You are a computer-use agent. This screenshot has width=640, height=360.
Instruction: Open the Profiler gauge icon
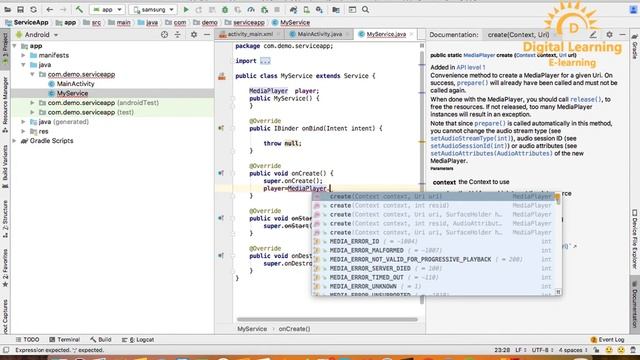[x=251, y=9]
